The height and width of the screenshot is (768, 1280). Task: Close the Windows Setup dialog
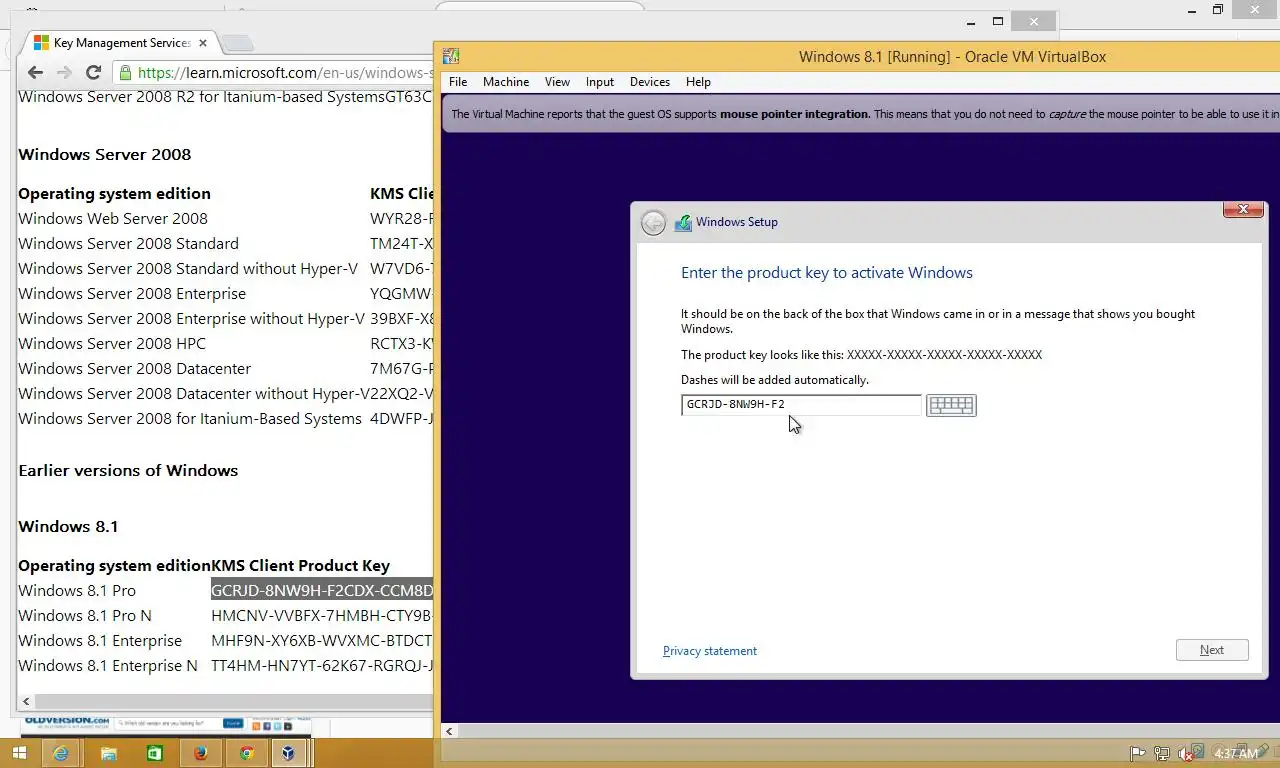[x=1243, y=209]
